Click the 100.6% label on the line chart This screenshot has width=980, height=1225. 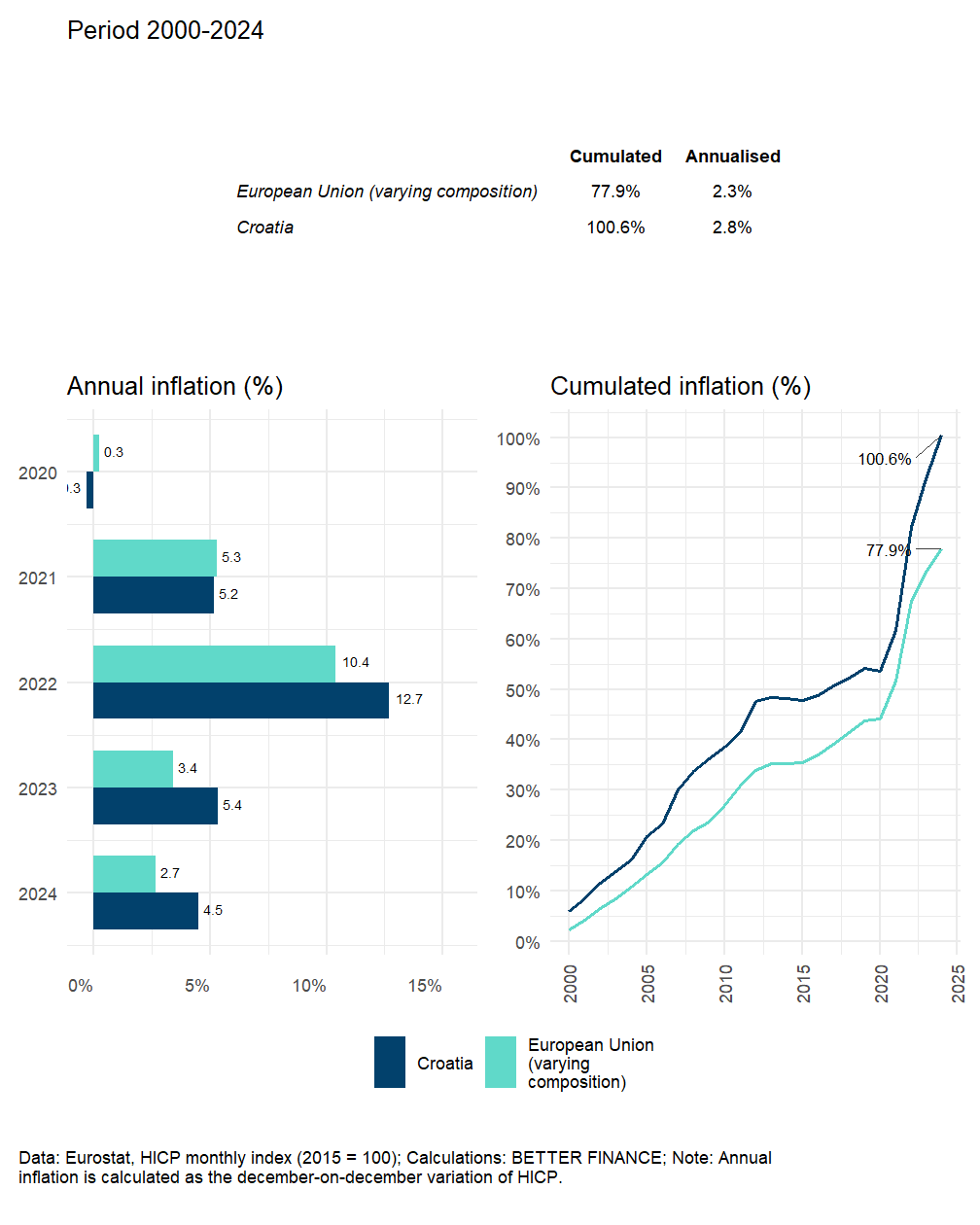click(x=884, y=459)
